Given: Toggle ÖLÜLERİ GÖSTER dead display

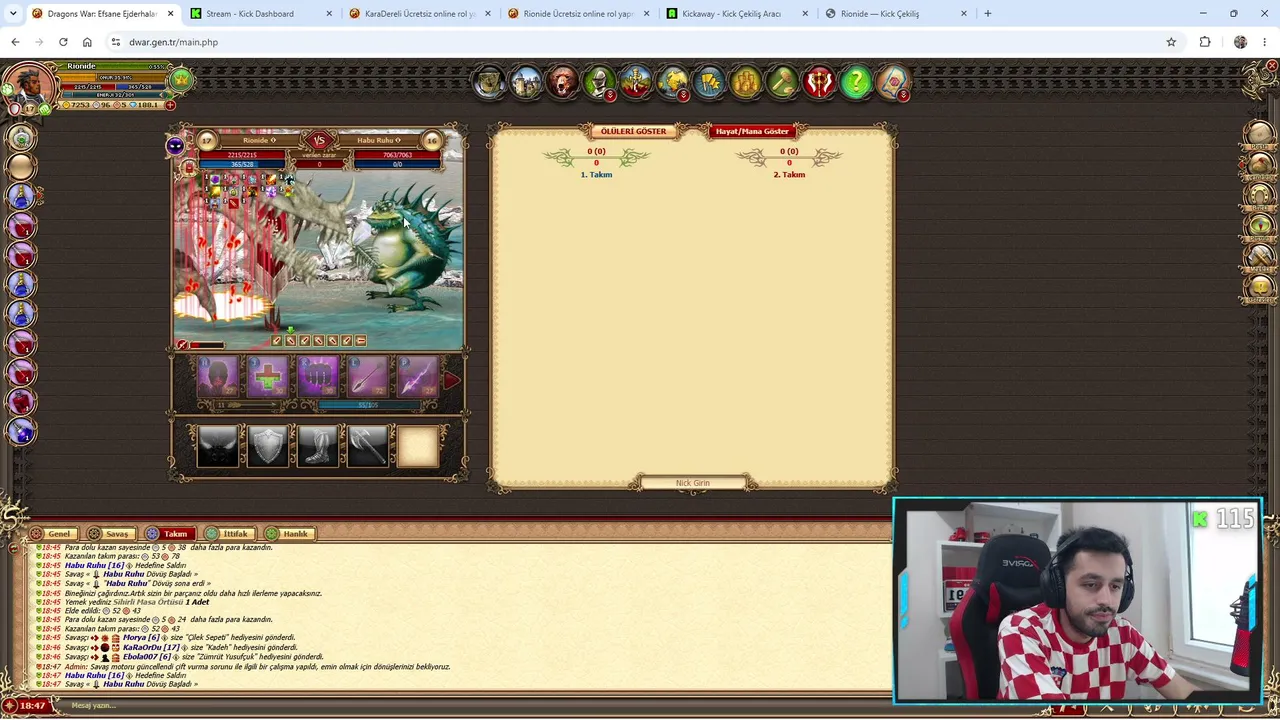Looking at the screenshot, I should tap(633, 131).
